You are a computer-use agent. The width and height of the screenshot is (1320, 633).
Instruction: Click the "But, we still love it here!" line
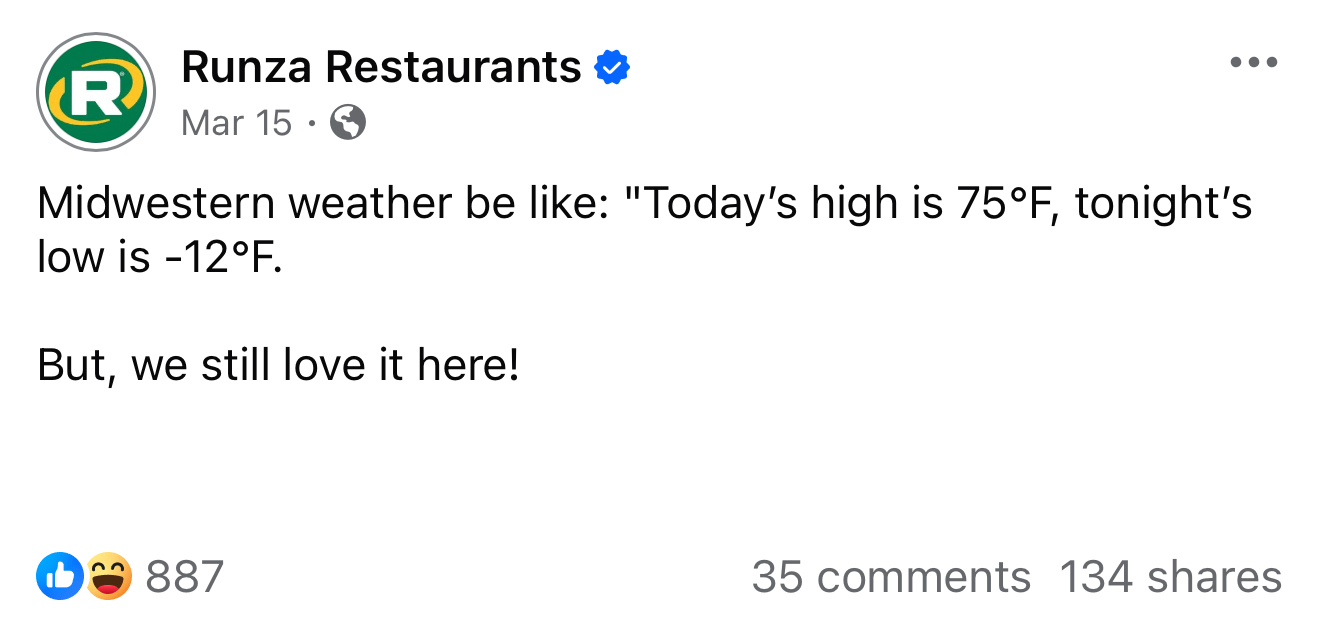coord(278,365)
